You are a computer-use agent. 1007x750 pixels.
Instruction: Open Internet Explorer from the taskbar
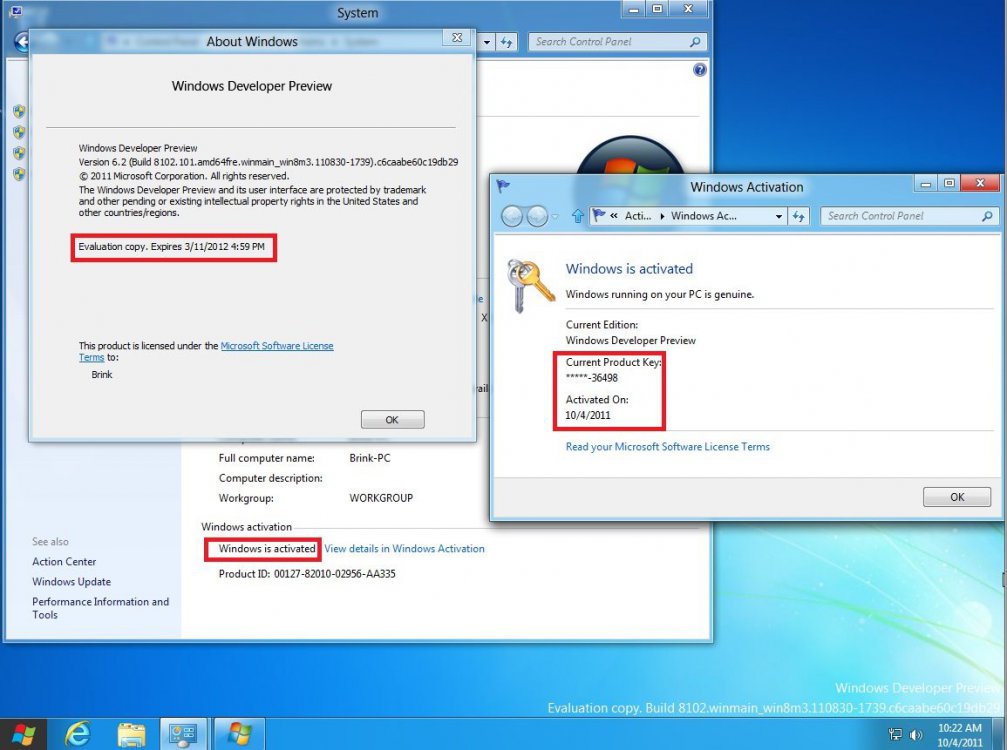pyautogui.click(x=77, y=735)
